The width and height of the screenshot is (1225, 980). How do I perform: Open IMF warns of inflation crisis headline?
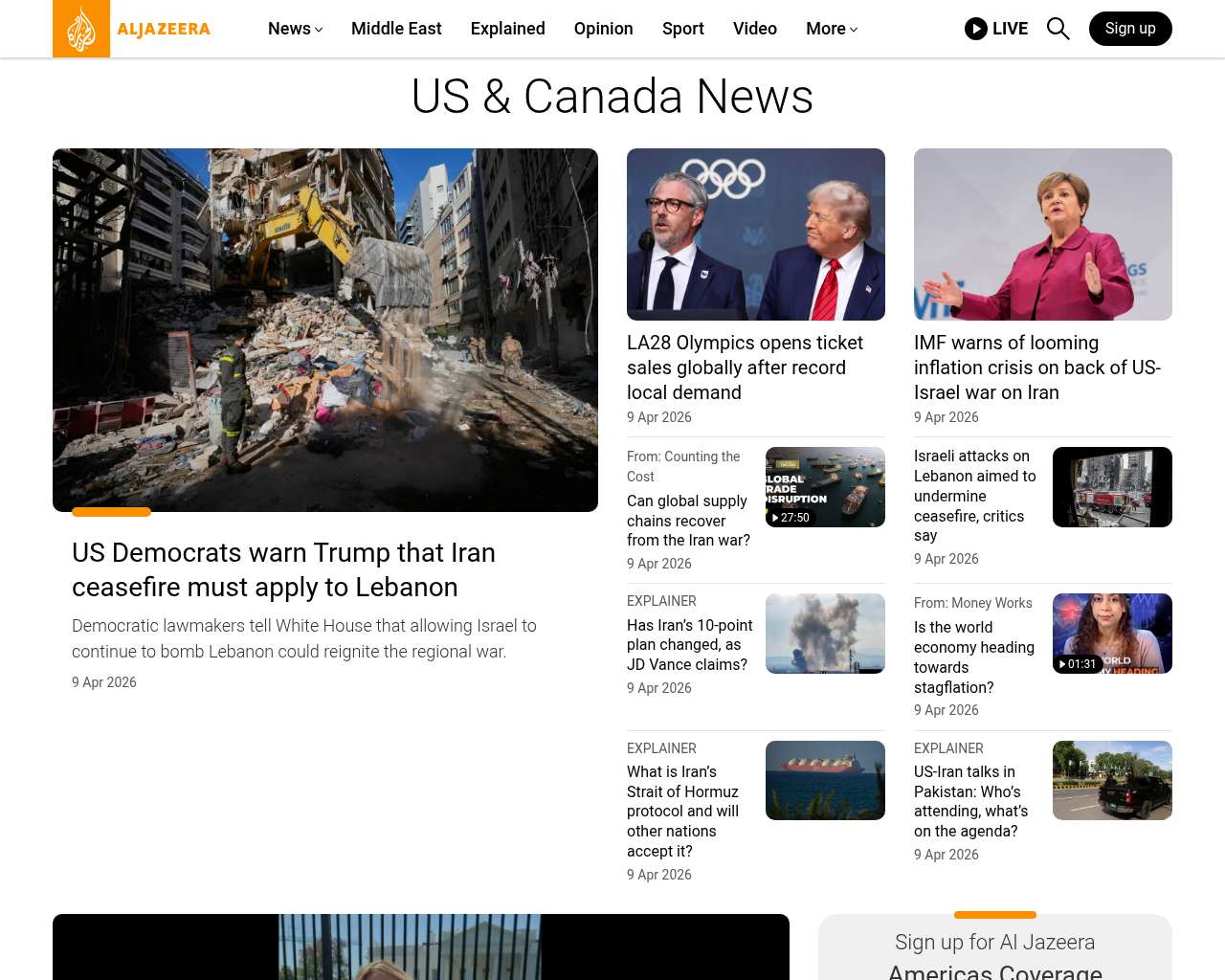(1037, 367)
